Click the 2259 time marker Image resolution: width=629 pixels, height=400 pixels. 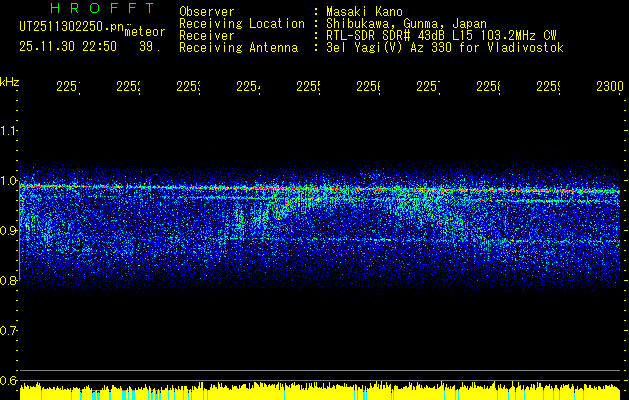click(x=549, y=86)
